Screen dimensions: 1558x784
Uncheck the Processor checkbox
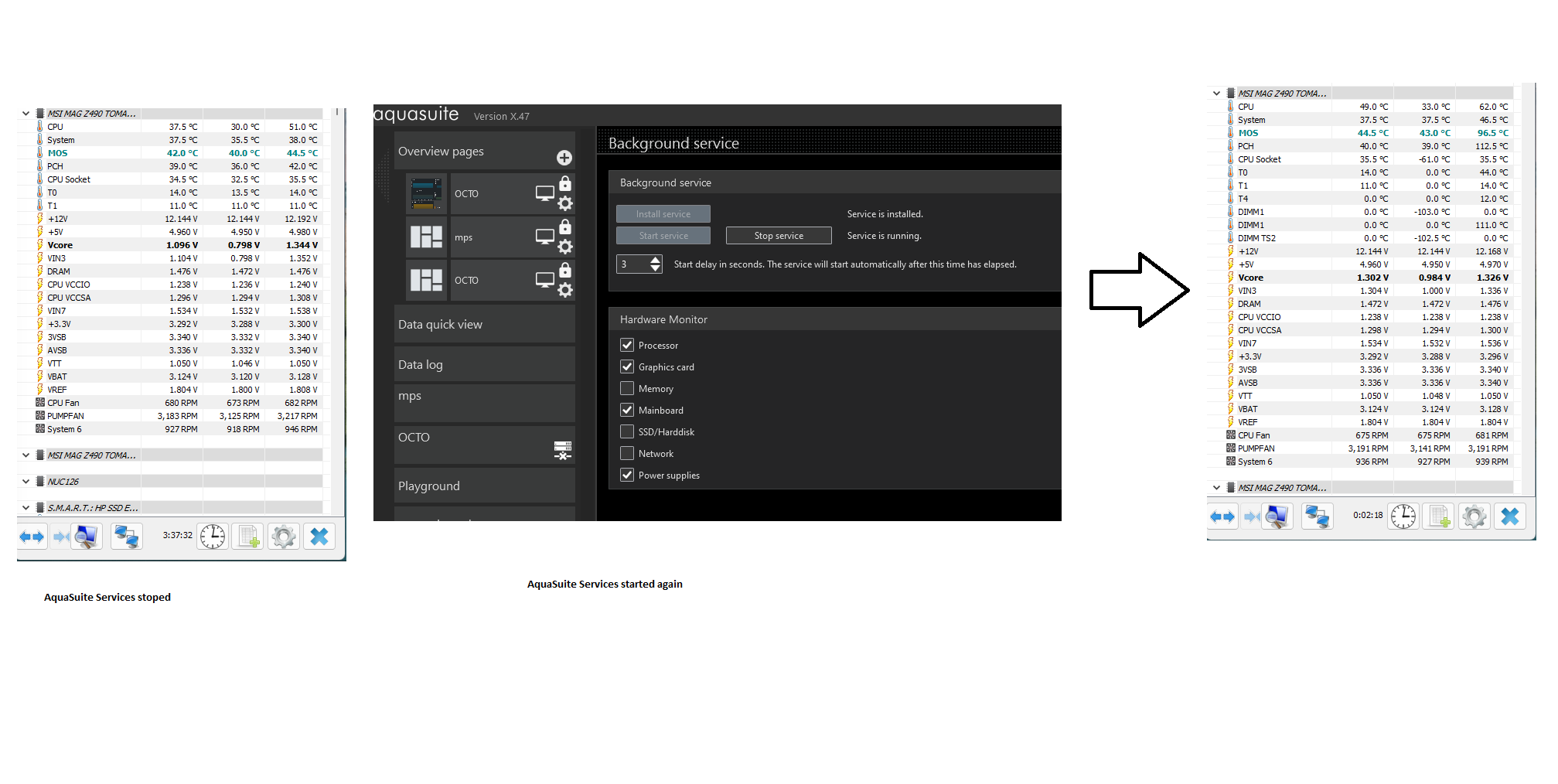[x=627, y=345]
